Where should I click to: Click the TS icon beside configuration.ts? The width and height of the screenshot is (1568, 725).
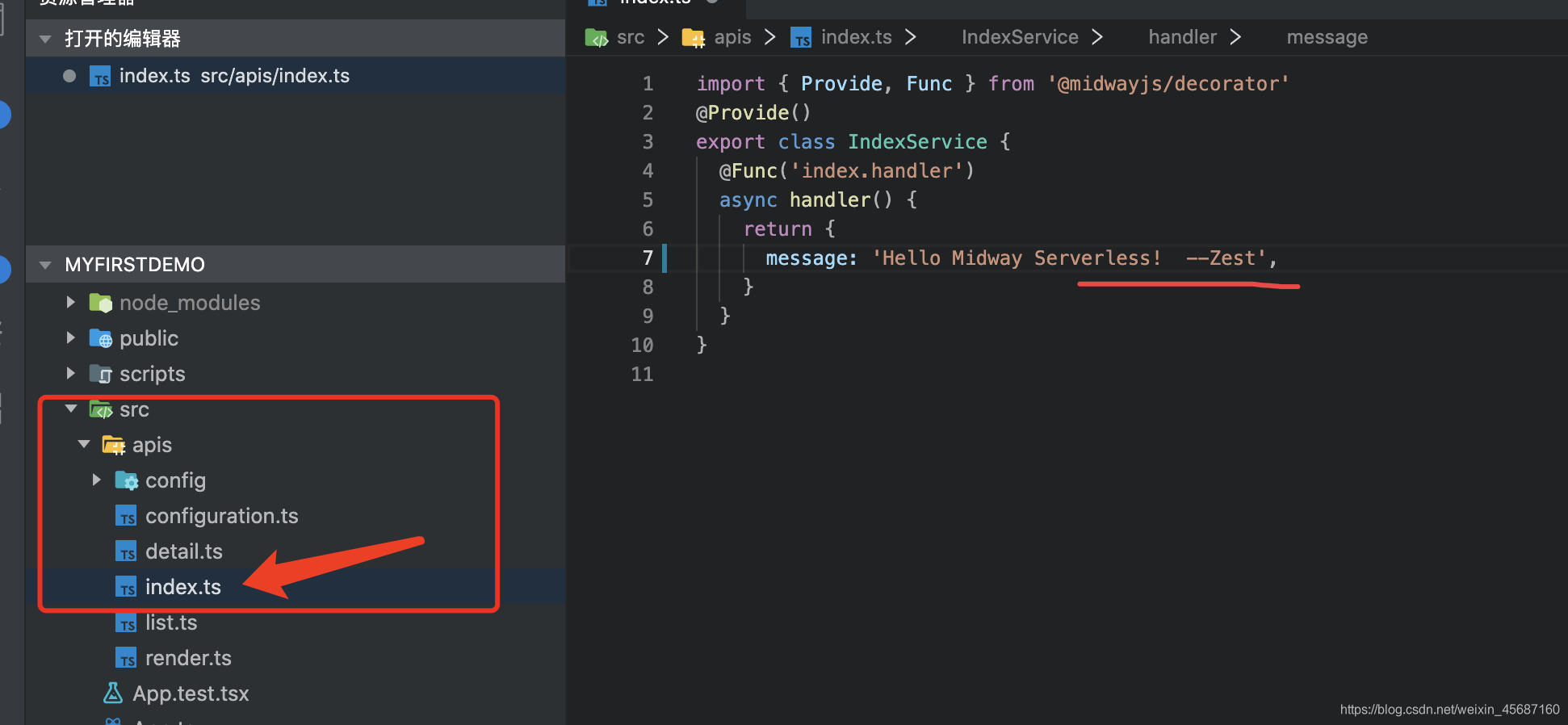coord(126,516)
